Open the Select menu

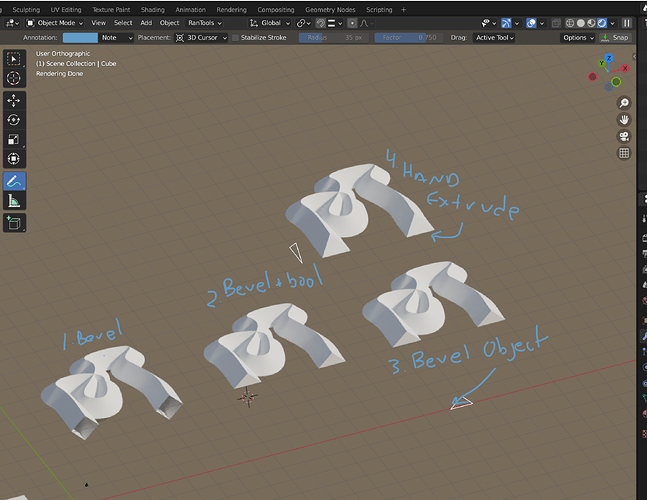pyautogui.click(x=123, y=23)
